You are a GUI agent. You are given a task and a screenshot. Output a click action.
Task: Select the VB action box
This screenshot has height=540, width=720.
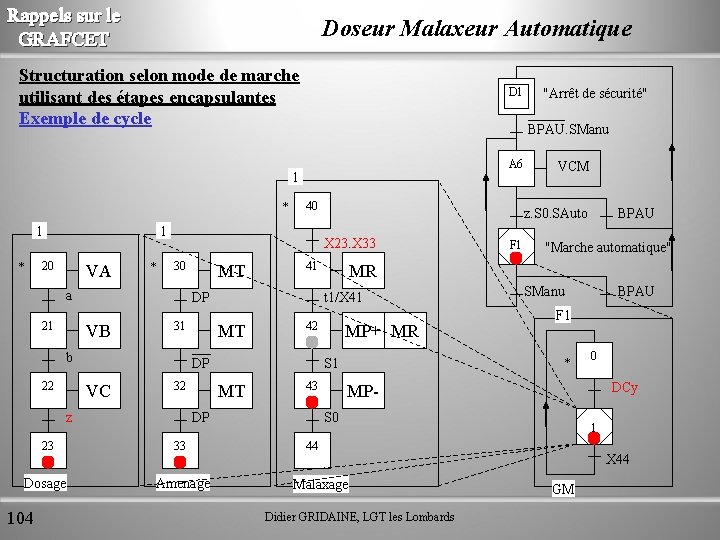pos(99,330)
